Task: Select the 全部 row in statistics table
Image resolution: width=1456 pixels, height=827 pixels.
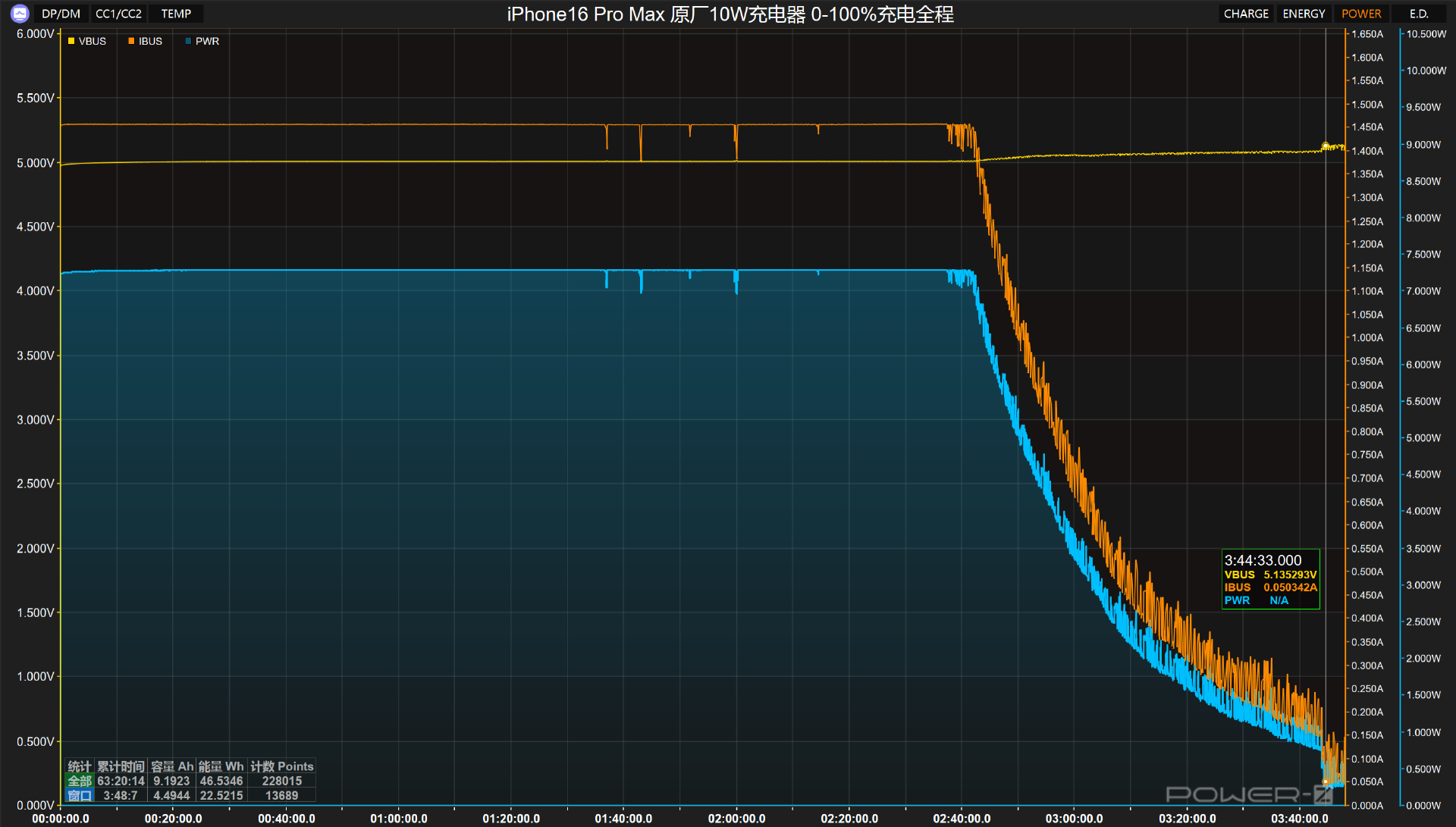Action: tap(80, 781)
